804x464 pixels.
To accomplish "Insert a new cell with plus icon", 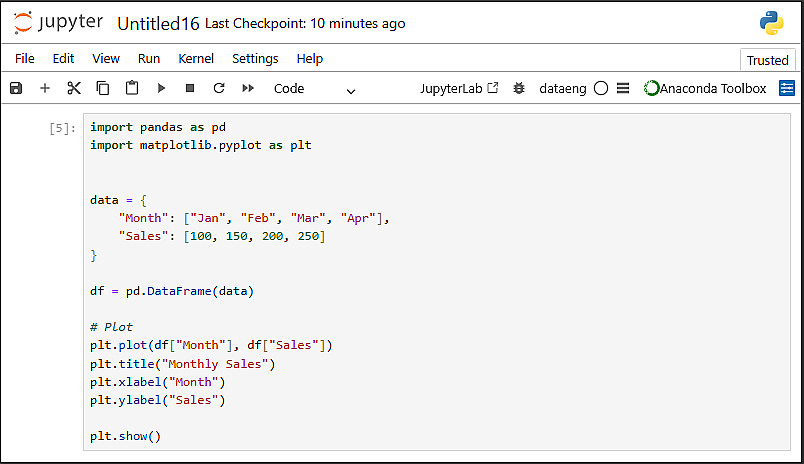I will (45, 88).
